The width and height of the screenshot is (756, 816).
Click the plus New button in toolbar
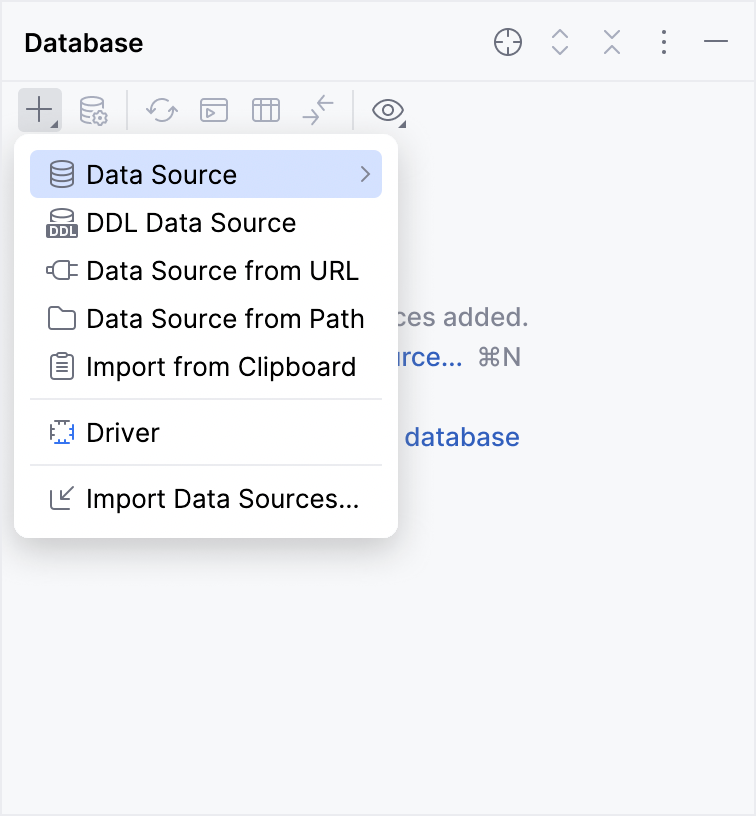(38, 110)
